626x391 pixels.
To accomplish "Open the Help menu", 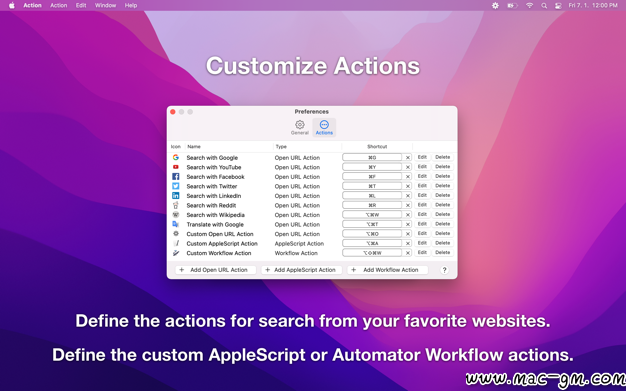I will point(131,6).
